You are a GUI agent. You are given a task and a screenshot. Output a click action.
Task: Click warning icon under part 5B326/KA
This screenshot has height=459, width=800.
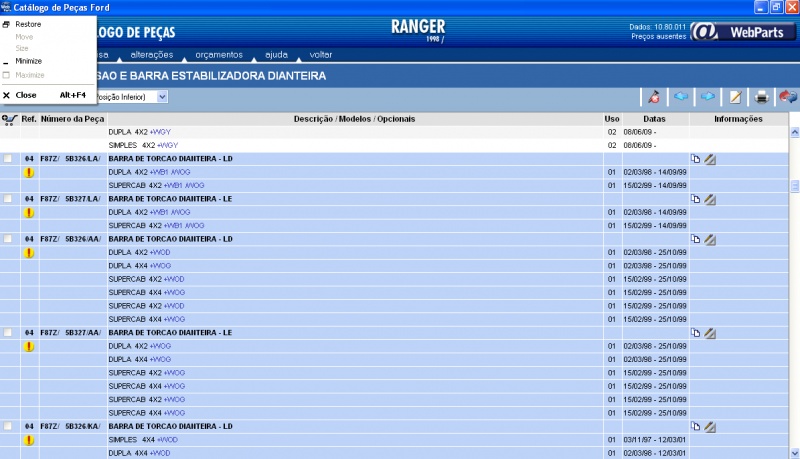pos(29,440)
